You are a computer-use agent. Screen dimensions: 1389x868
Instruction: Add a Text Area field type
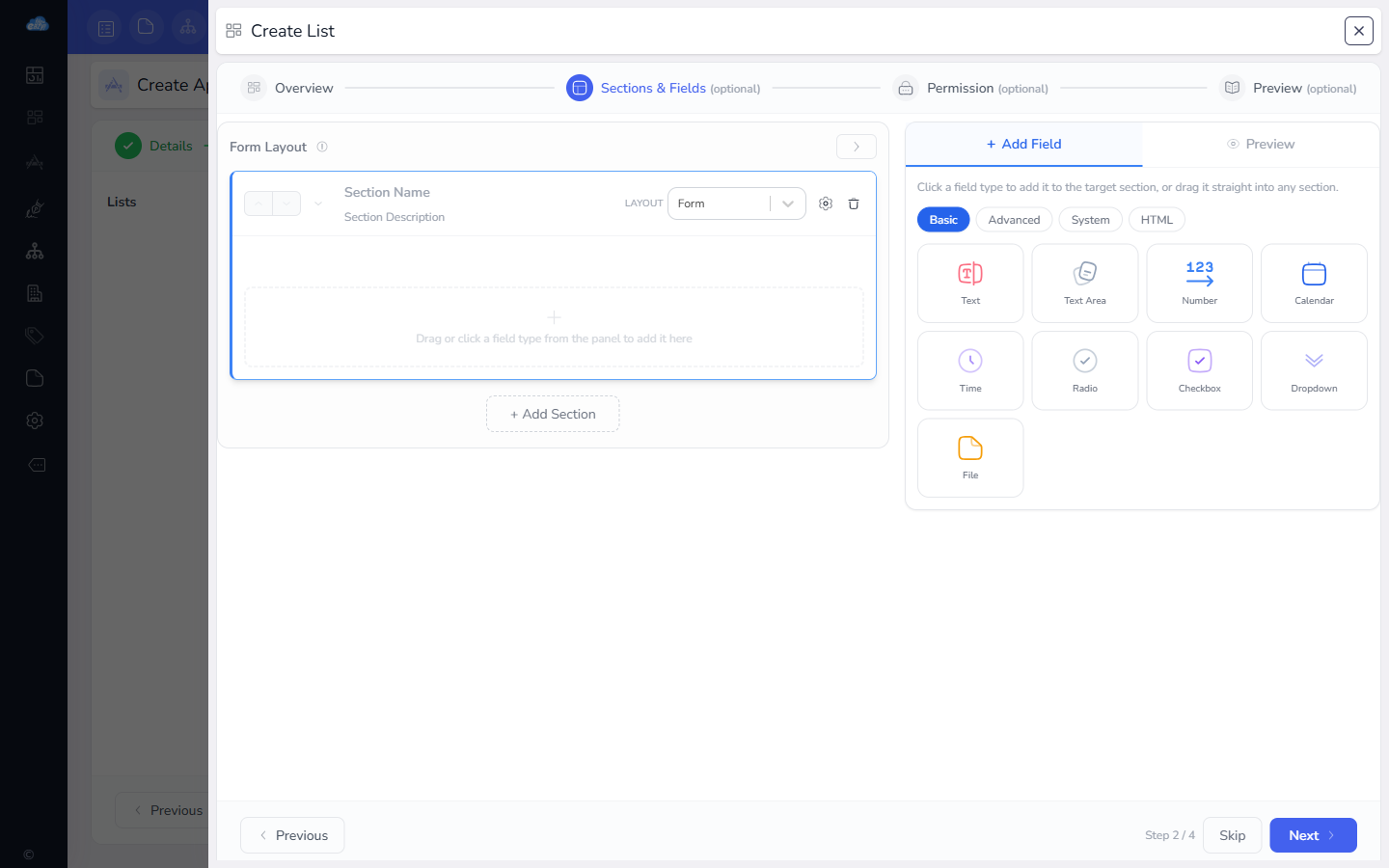1085,283
